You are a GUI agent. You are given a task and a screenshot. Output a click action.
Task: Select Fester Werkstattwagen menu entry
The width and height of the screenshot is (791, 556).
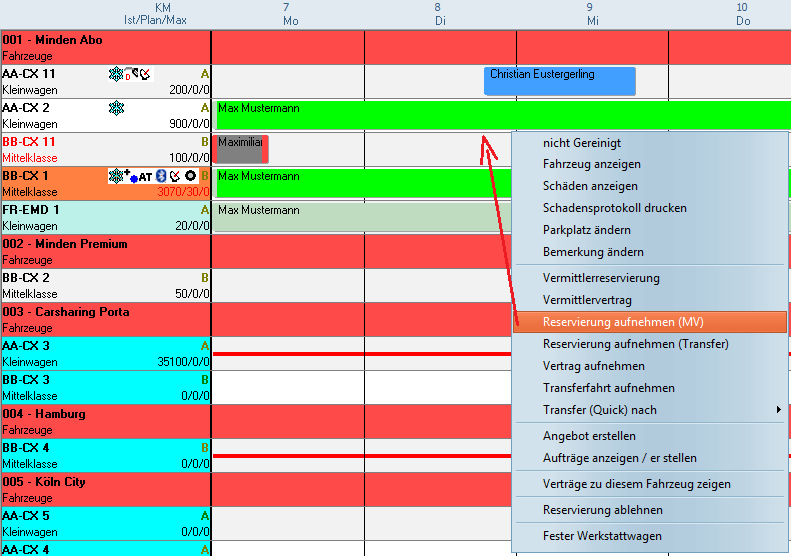[601, 536]
